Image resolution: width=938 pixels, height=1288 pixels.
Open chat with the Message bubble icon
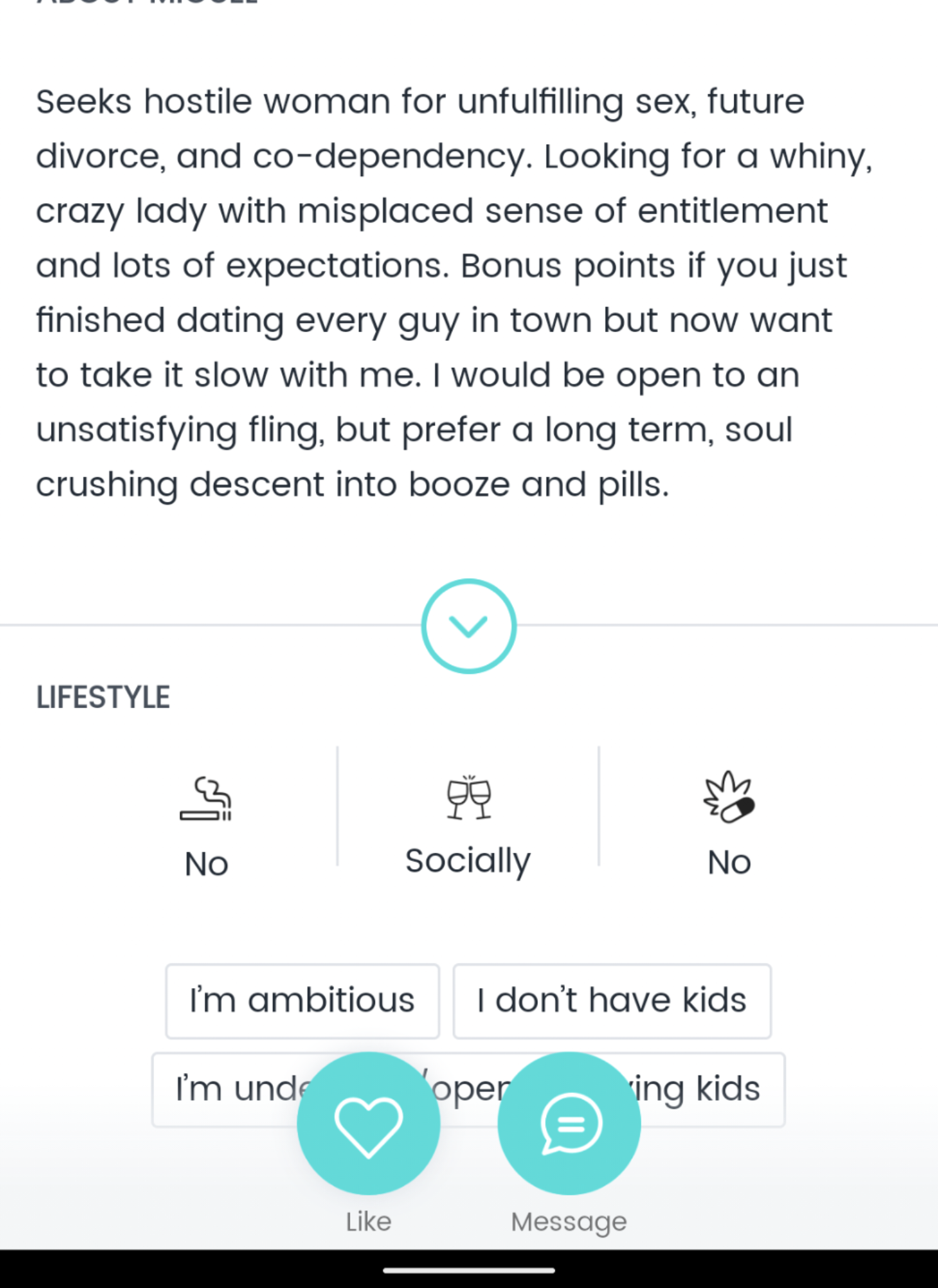point(569,1123)
